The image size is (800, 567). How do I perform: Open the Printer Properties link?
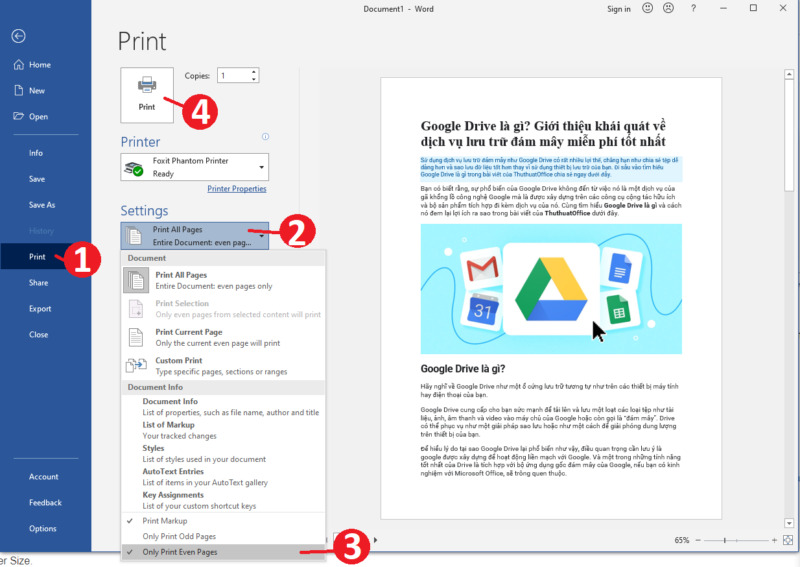236,189
